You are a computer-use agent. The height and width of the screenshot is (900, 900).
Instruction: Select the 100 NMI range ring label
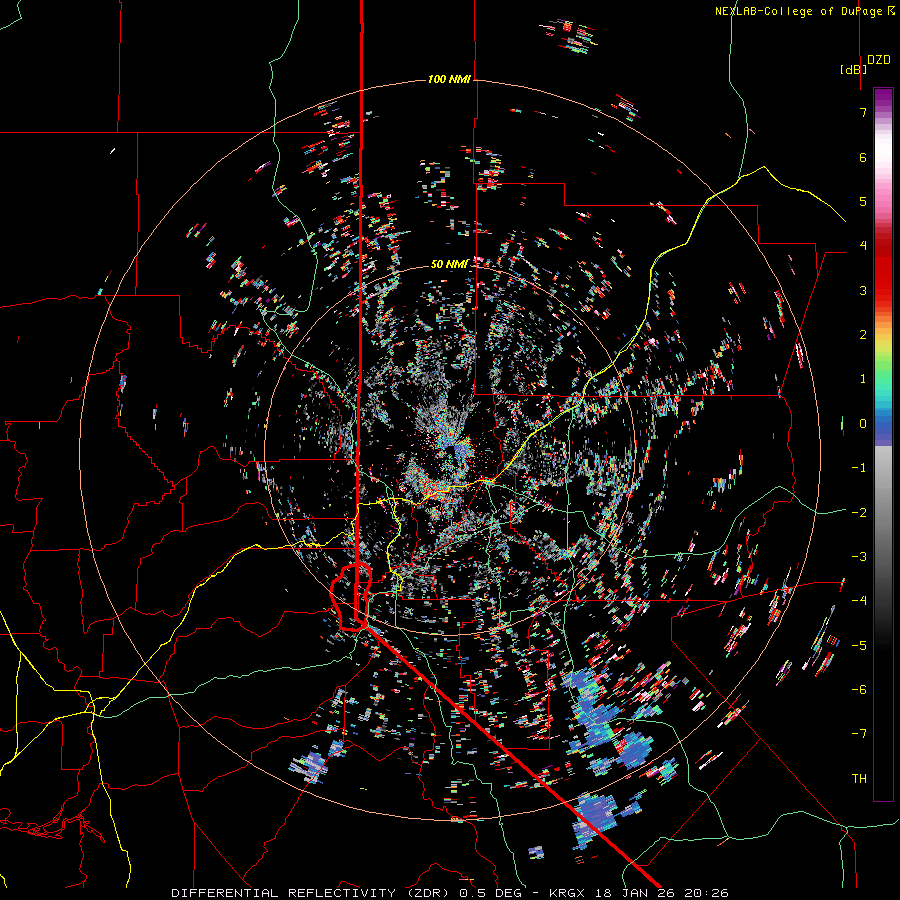pyautogui.click(x=449, y=79)
